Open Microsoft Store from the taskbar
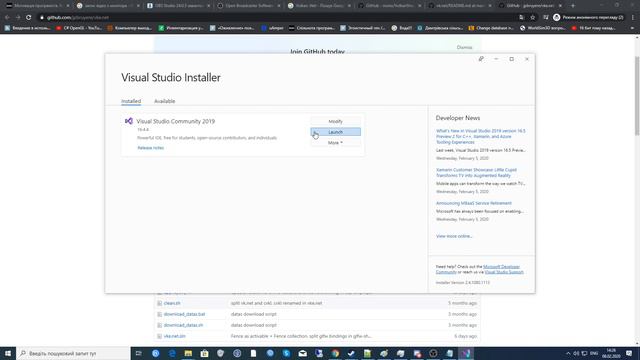The height and width of the screenshot is (360, 640). (x=204, y=353)
